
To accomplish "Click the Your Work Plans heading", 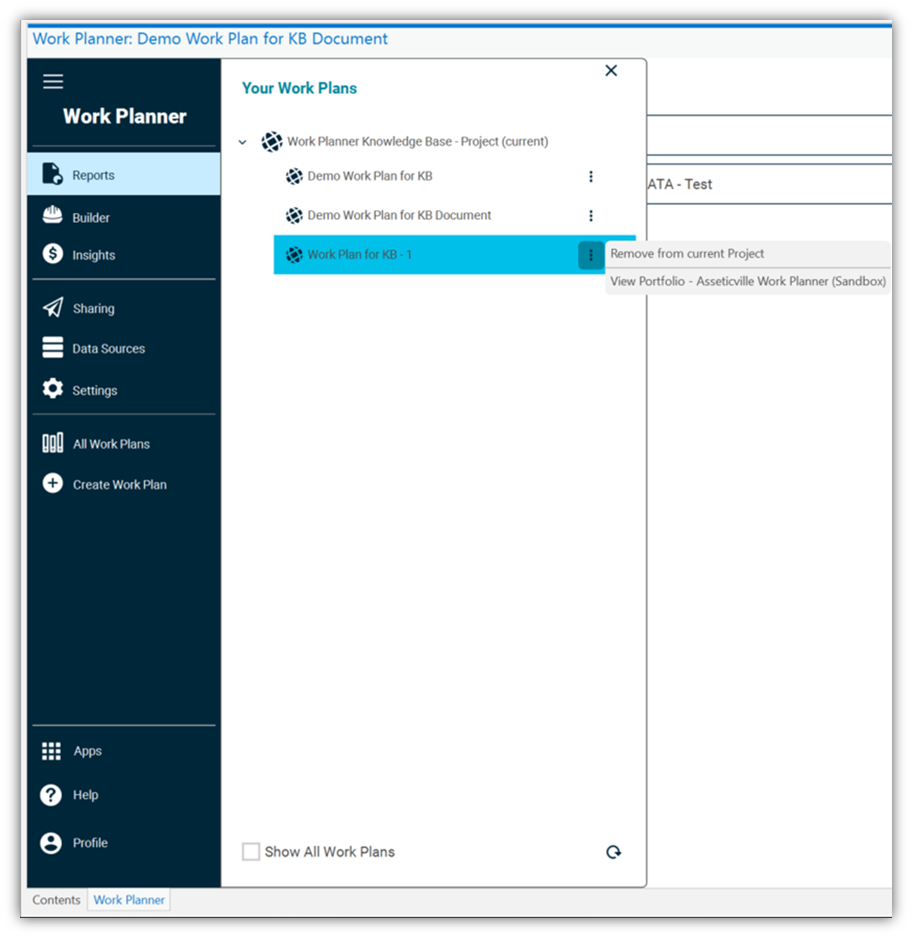I will pyautogui.click(x=299, y=88).
